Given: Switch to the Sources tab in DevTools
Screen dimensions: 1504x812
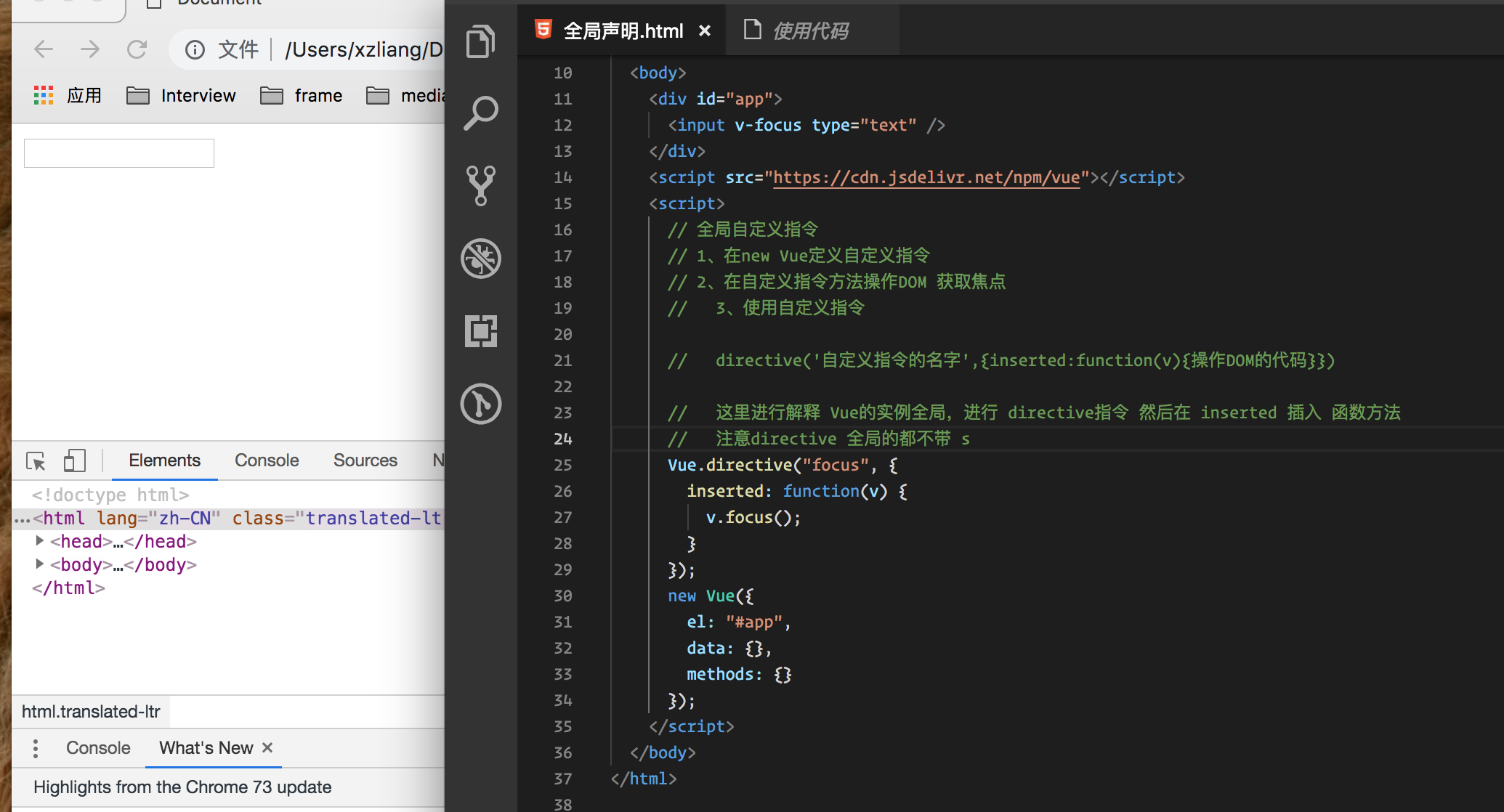Looking at the screenshot, I should coord(365,460).
